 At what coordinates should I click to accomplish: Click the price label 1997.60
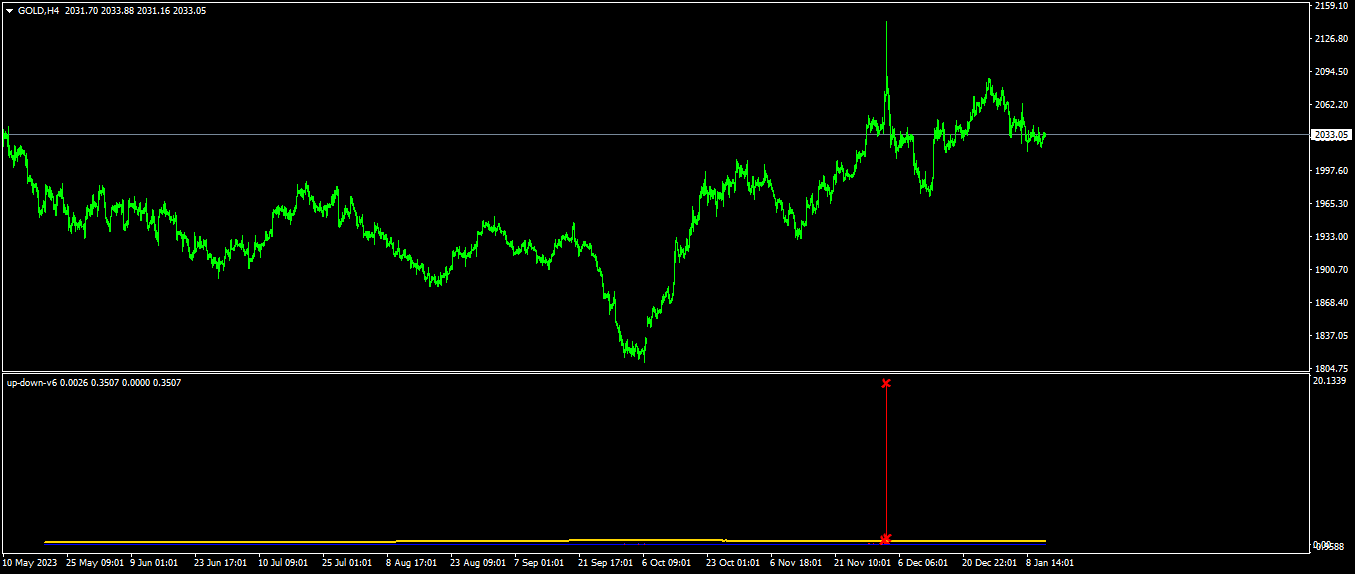click(x=1332, y=171)
